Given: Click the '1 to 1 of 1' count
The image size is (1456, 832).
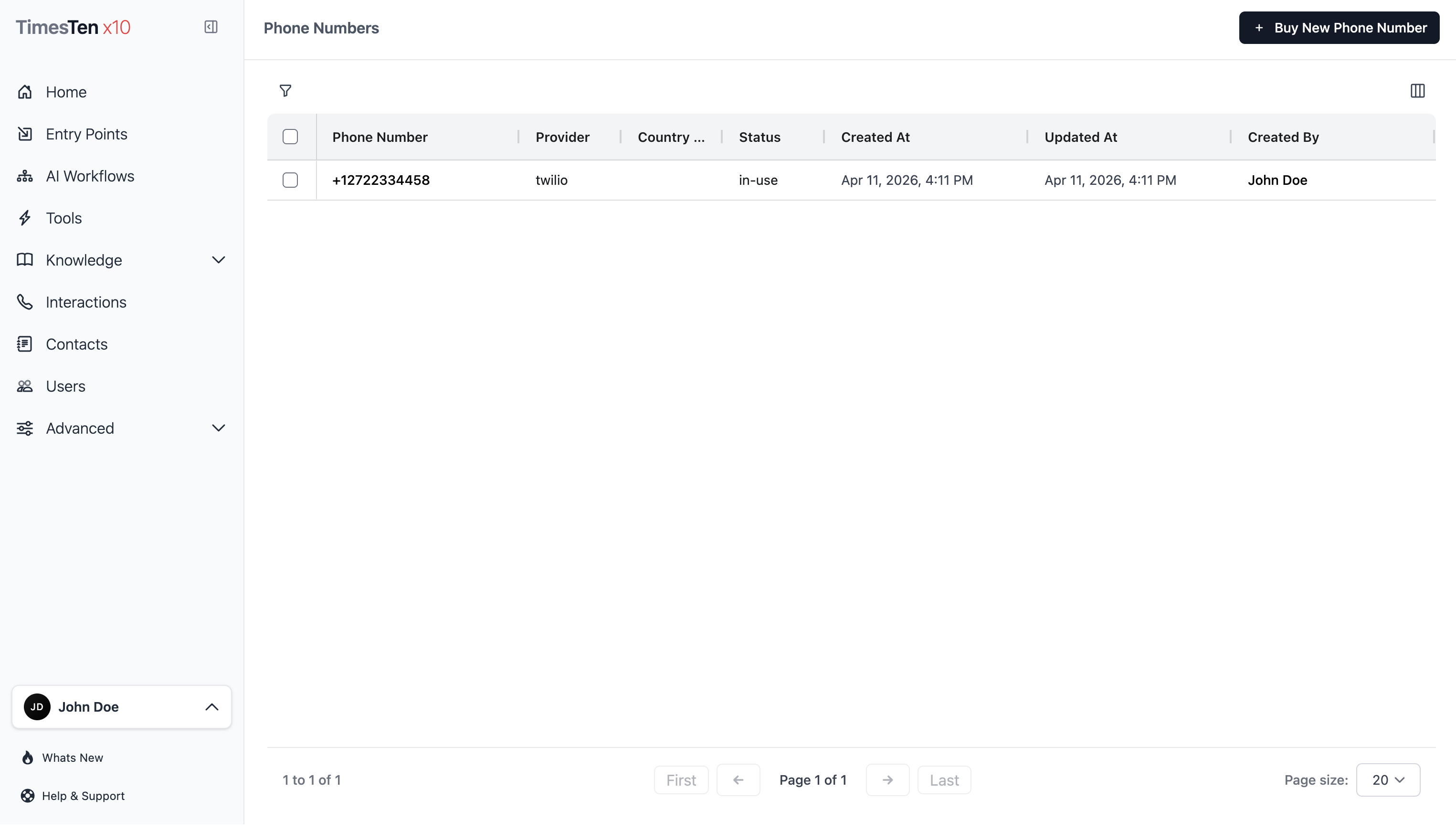Looking at the screenshot, I should [312, 780].
